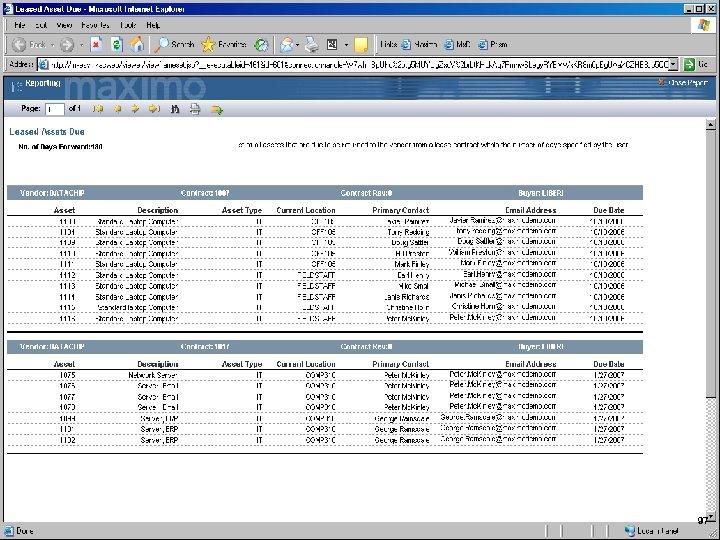Click the Go label beside the address bar

(x=703, y=64)
